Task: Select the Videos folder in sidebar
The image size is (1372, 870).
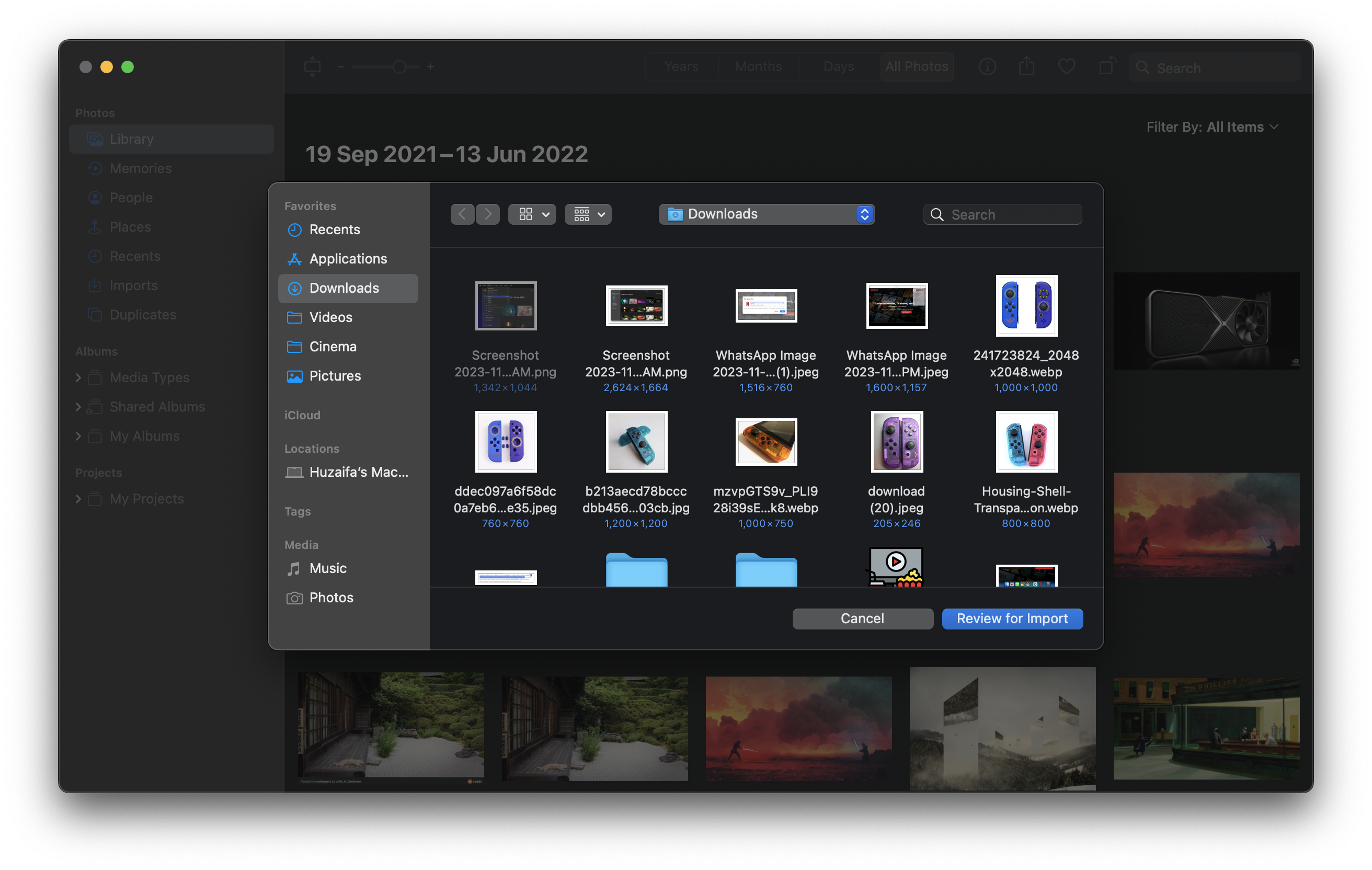Action: pos(330,317)
